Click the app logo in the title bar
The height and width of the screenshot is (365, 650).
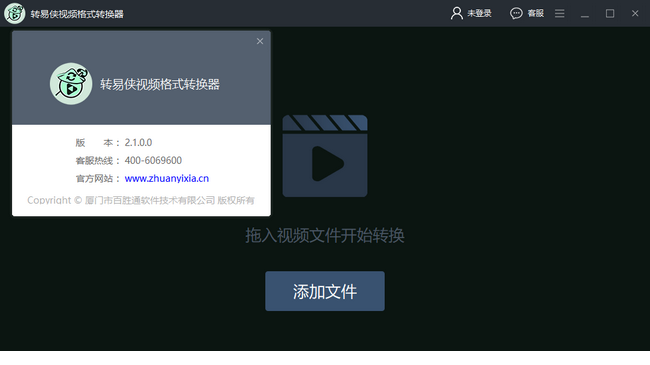coord(15,13)
